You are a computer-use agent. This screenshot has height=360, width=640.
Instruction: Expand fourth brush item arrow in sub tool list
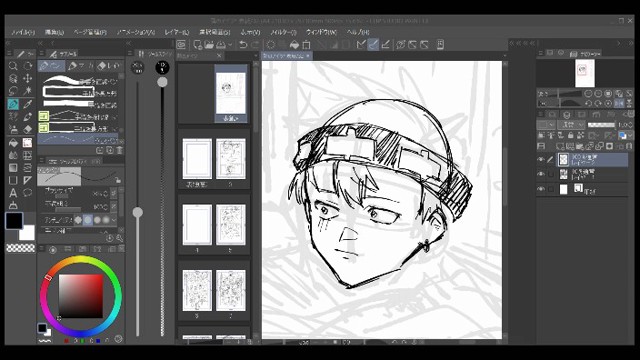pos(114,117)
